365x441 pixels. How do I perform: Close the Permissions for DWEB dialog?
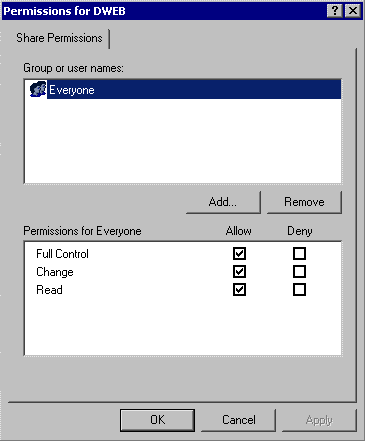tap(352, 11)
